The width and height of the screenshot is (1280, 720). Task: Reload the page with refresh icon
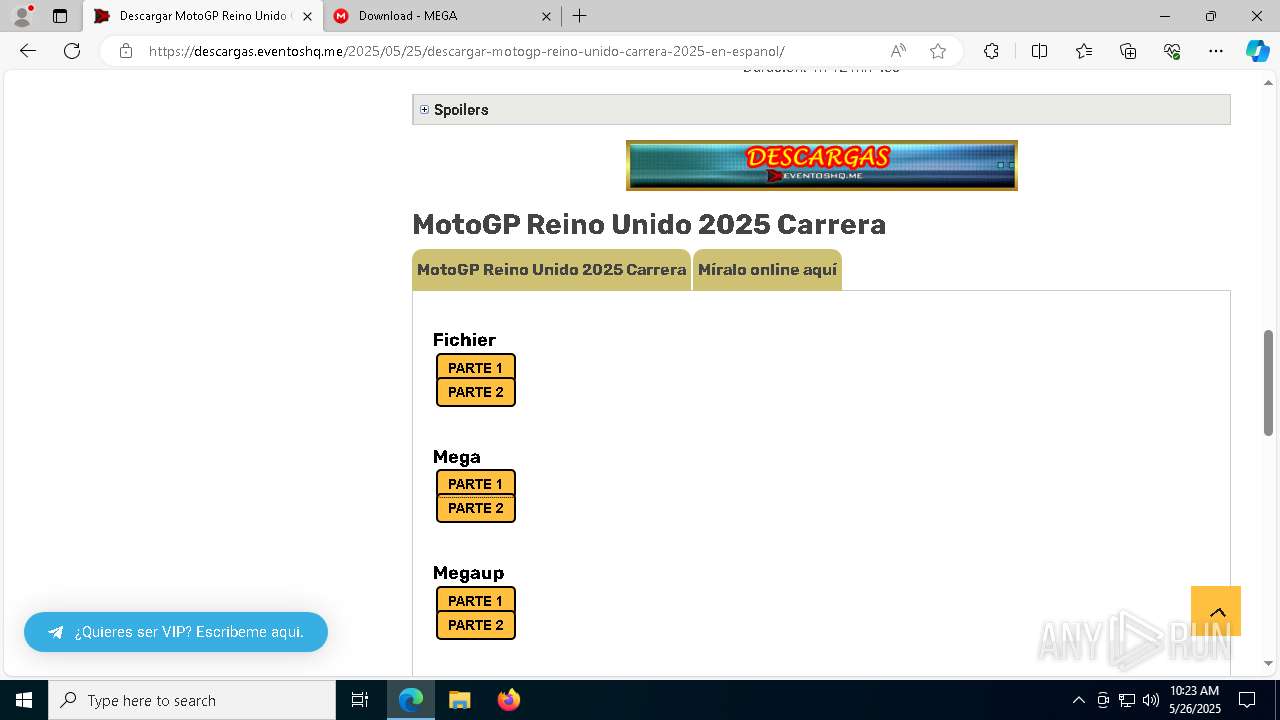point(72,51)
